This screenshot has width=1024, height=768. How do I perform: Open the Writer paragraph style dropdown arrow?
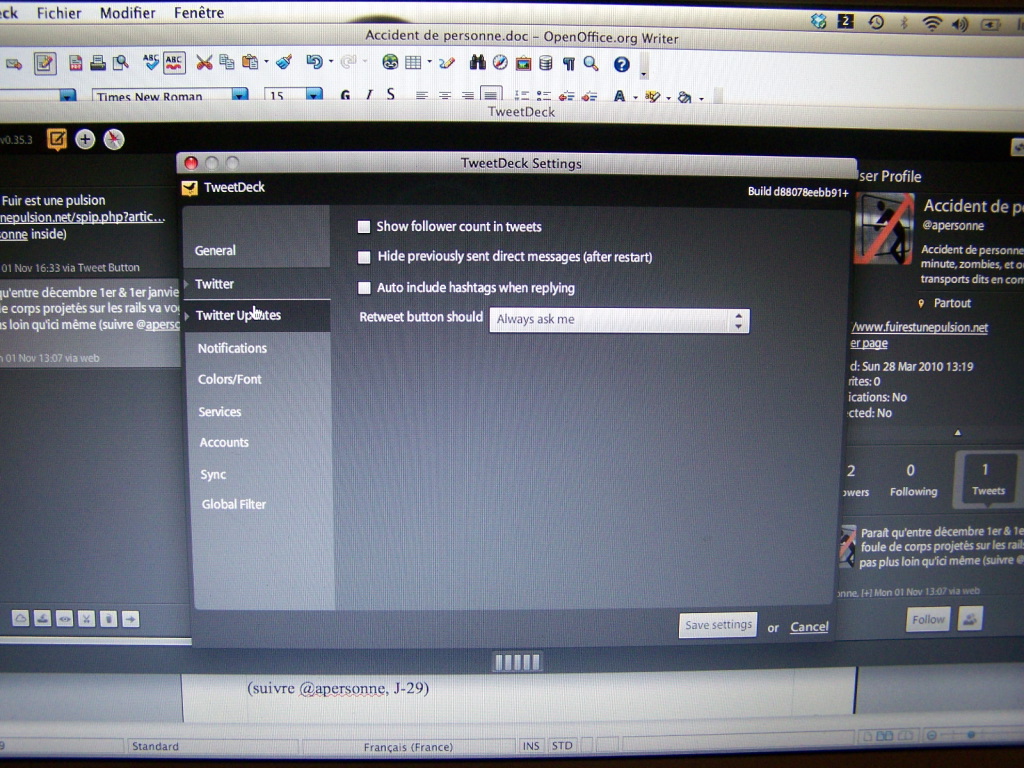68,96
